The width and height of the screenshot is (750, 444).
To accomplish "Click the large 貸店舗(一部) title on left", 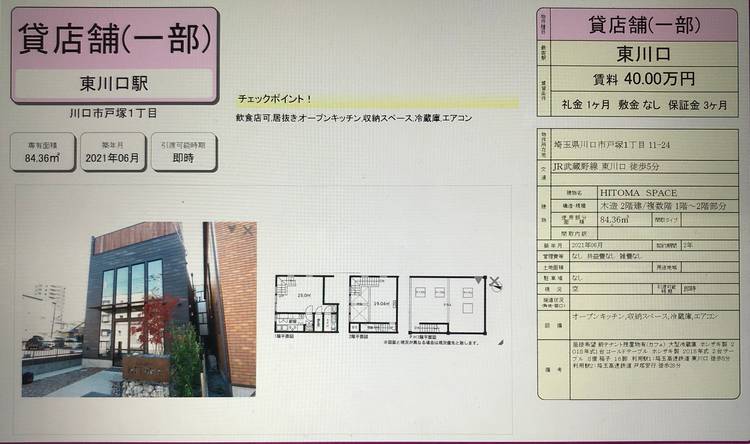I will [x=115, y=39].
